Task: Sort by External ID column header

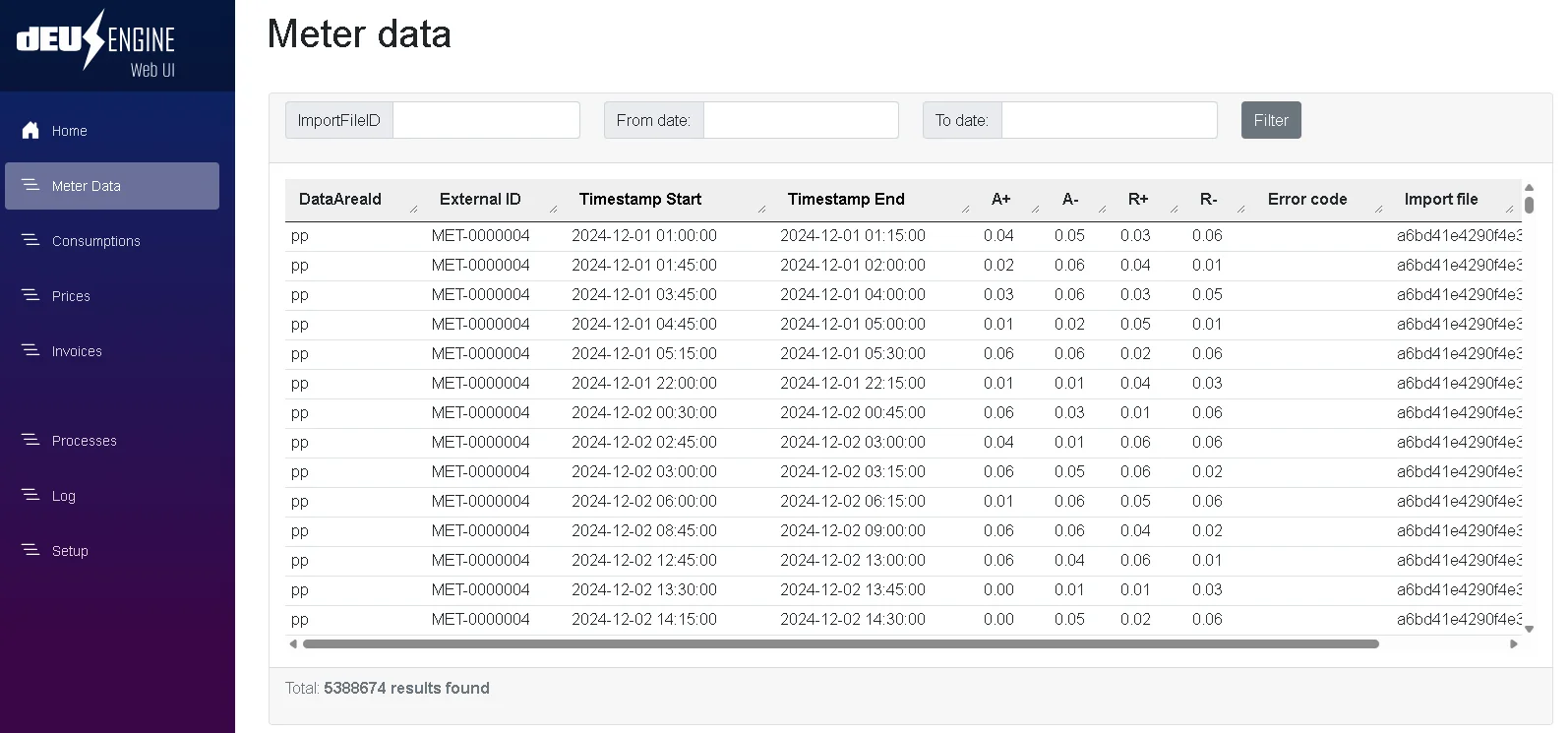Action: (x=480, y=199)
